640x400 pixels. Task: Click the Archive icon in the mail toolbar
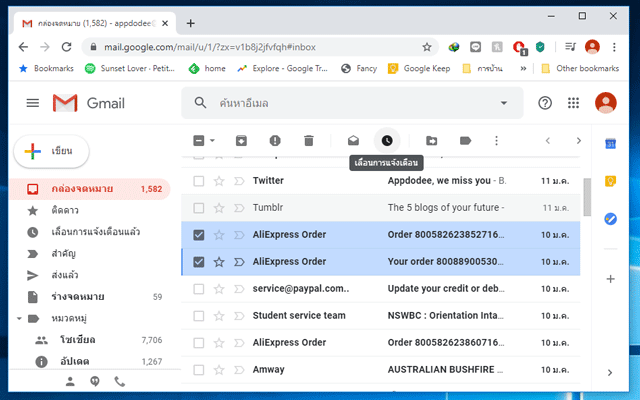(241, 141)
